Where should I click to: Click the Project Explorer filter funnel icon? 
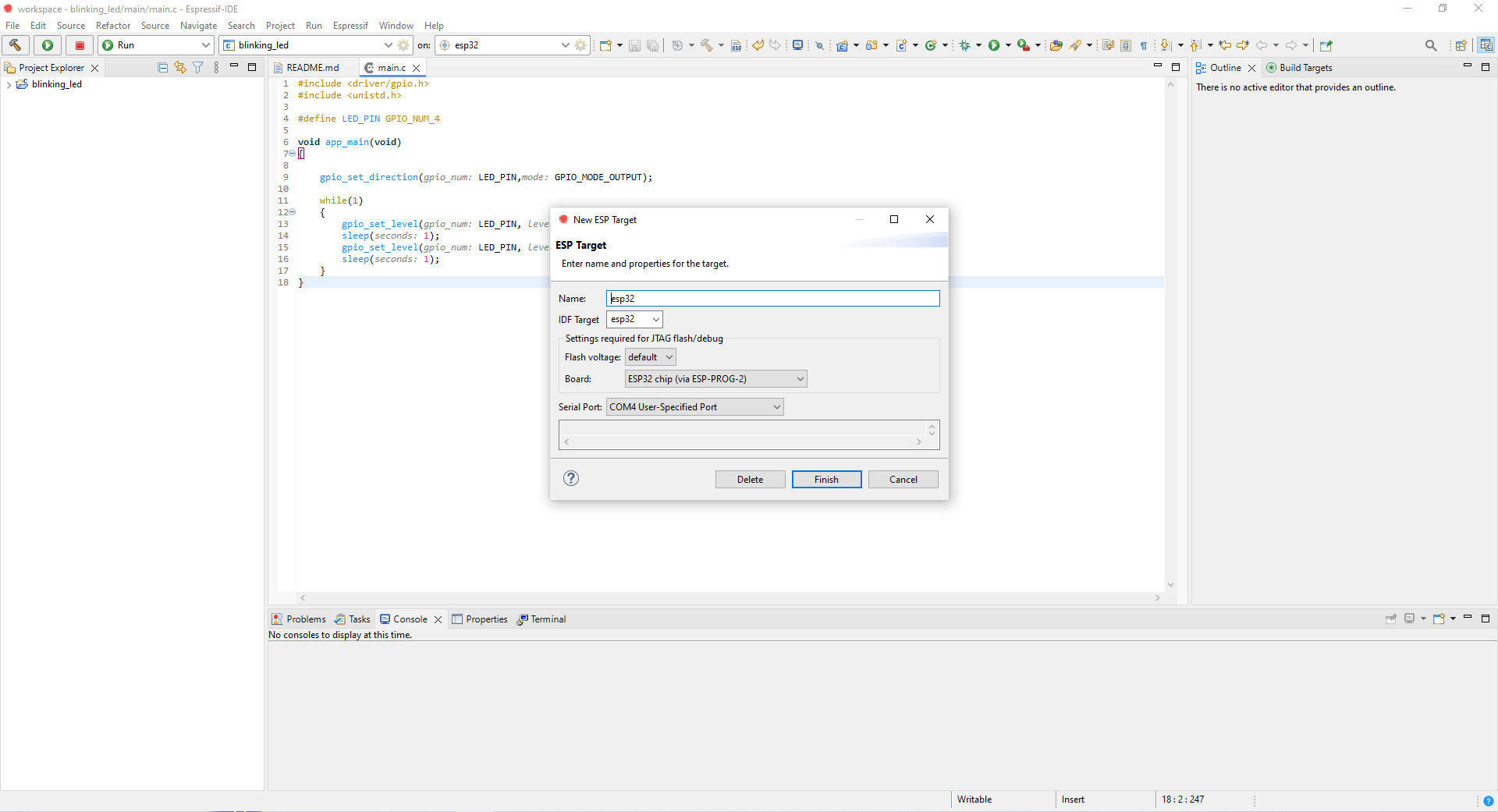coord(198,68)
